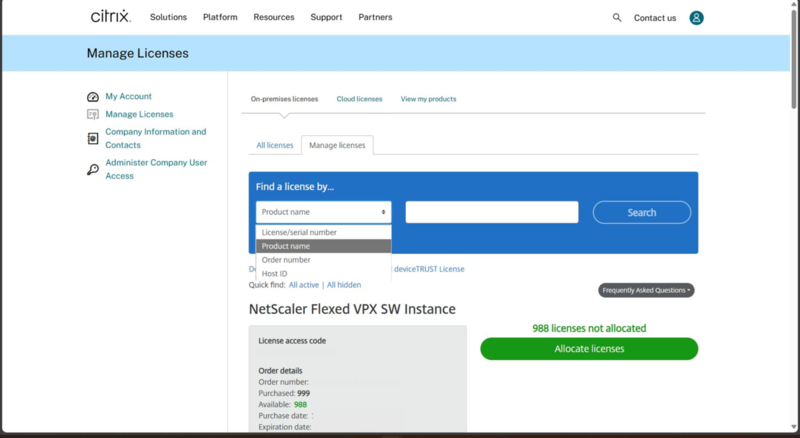Select the Manage licenses tab
800x438 pixels.
(x=337, y=145)
